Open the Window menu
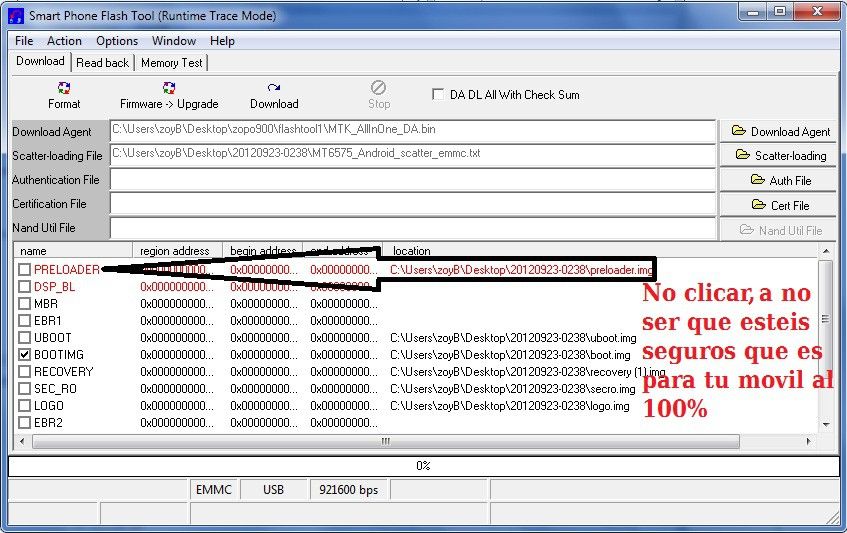847x533 pixels. point(173,41)
